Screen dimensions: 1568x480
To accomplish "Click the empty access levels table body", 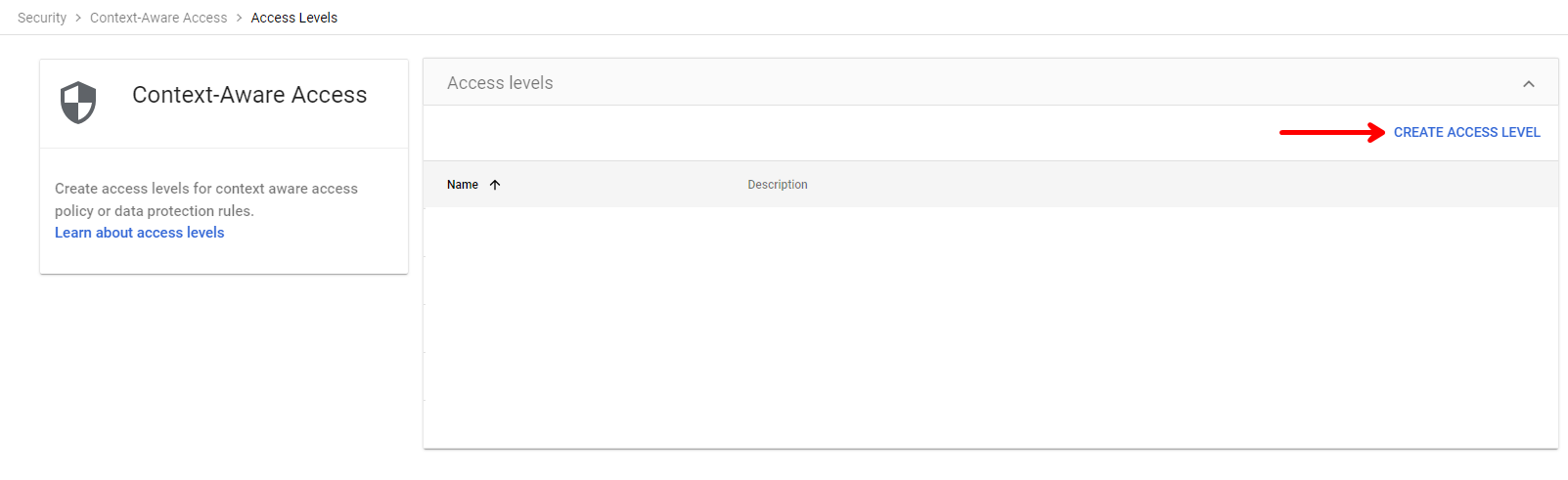I will 991,327.
